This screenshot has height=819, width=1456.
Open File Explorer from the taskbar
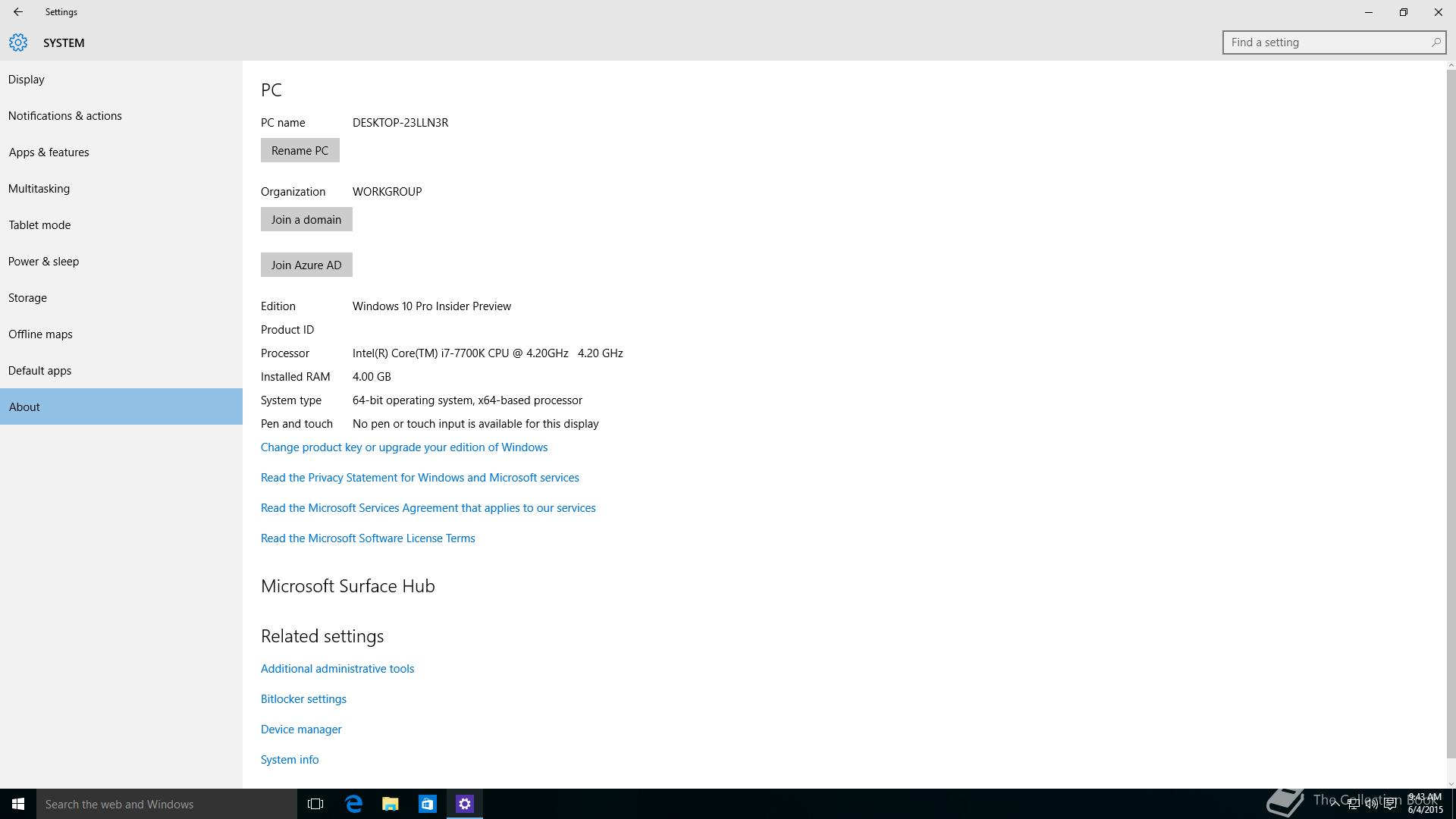click(x=391, y=804)
